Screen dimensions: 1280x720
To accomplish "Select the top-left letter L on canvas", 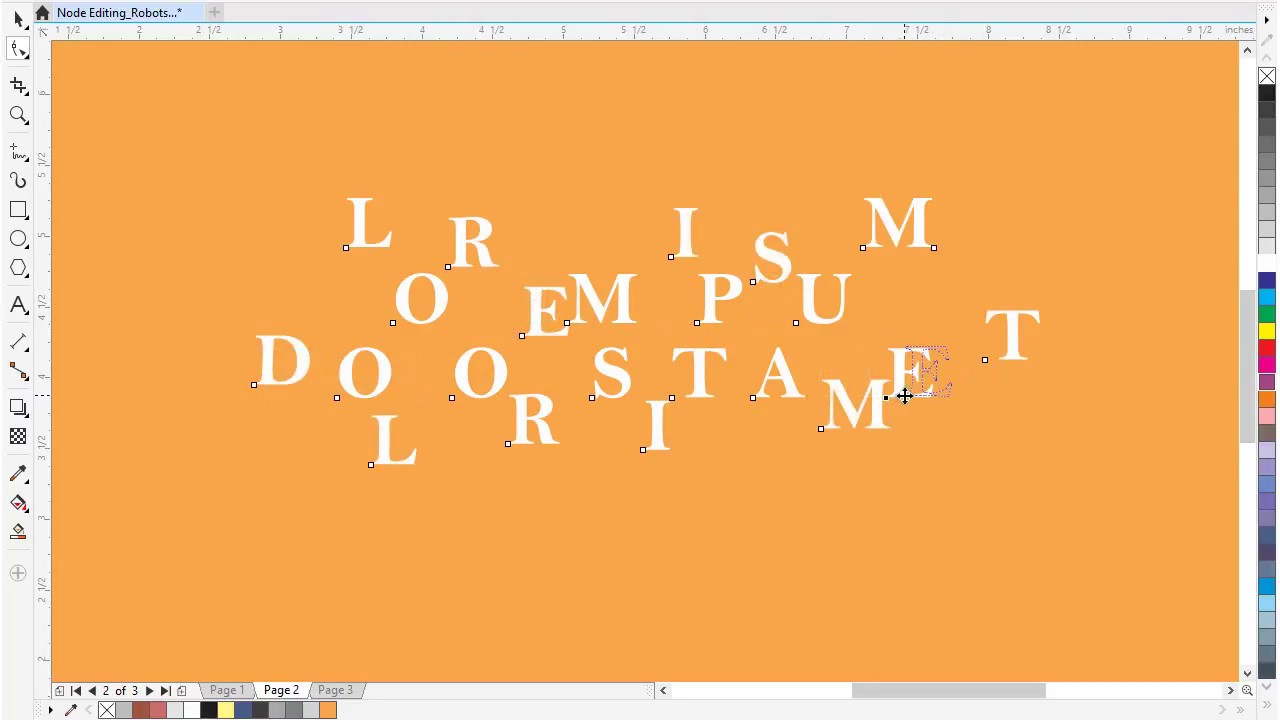I will pos(369,223).
